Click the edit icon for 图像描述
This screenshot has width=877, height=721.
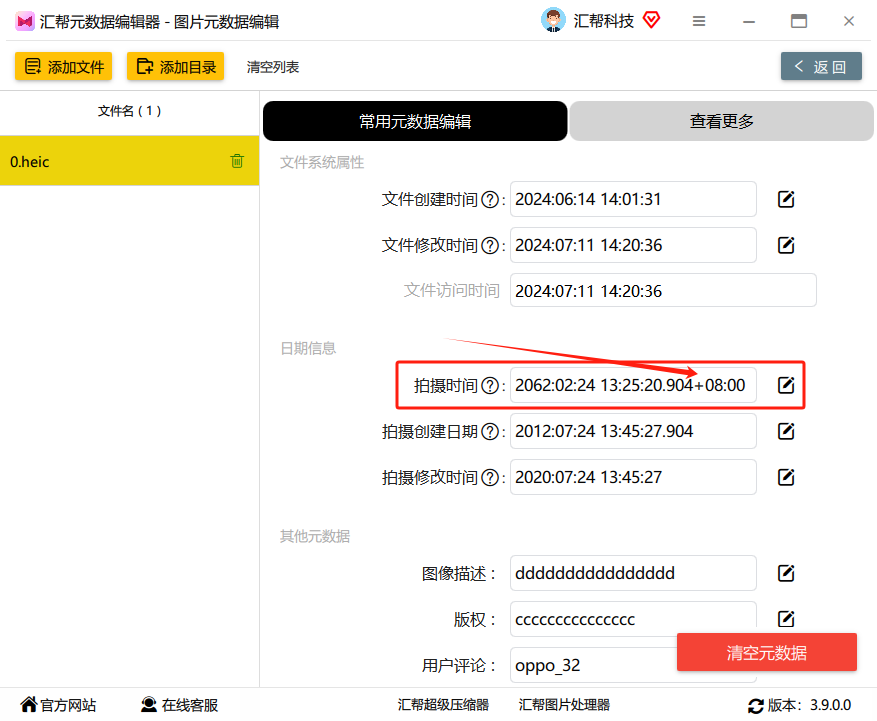point(786,573)
